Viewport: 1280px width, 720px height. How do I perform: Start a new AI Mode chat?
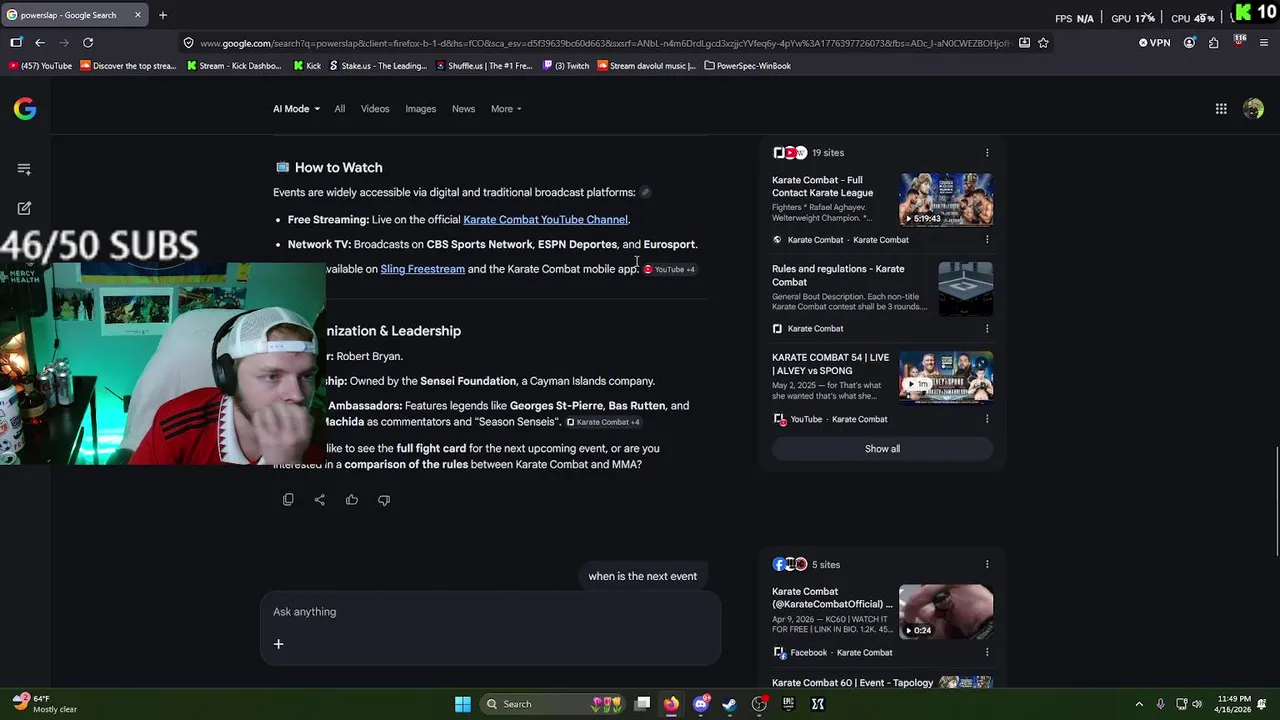[24, 208]
